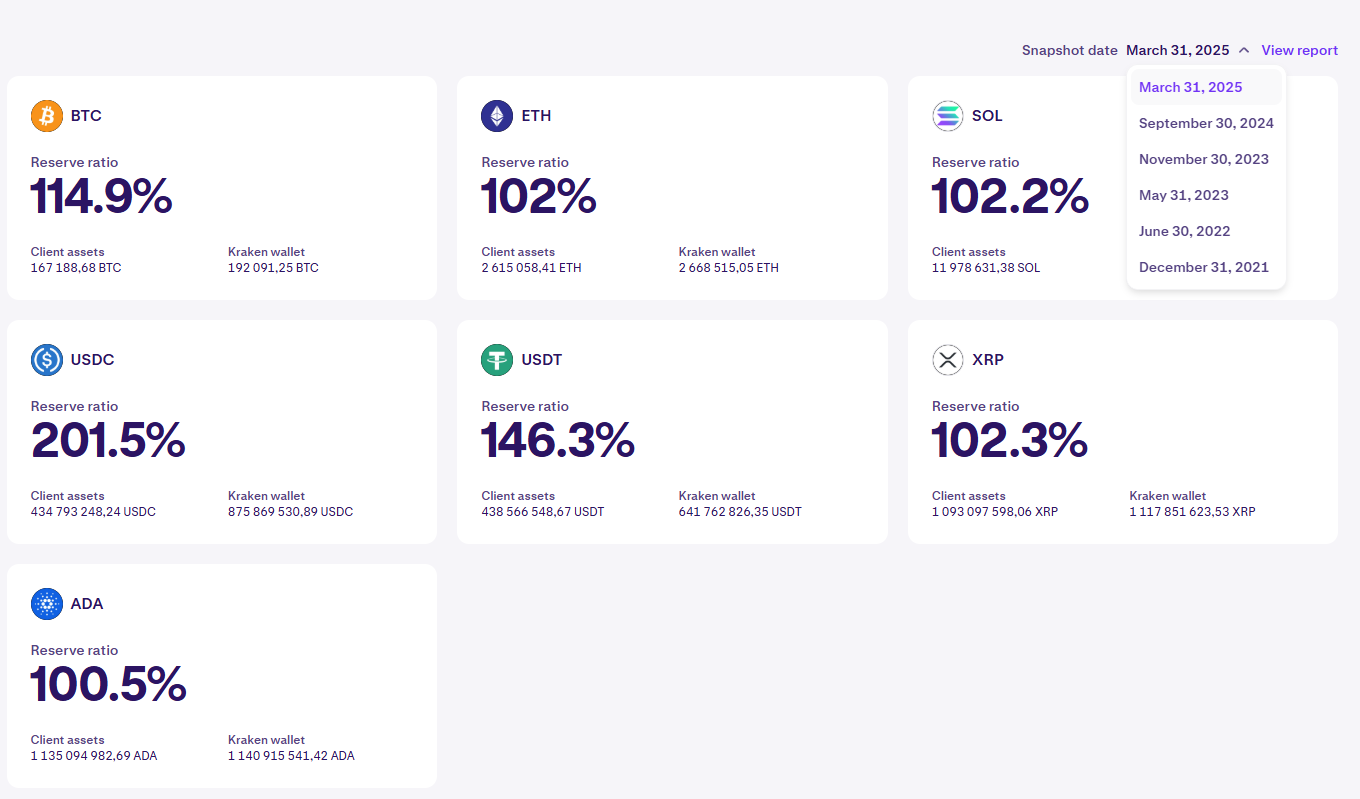
Task: Click the 146.3% USDT reserve ratio
Action: pyautogui.click(x=558, y=440)
